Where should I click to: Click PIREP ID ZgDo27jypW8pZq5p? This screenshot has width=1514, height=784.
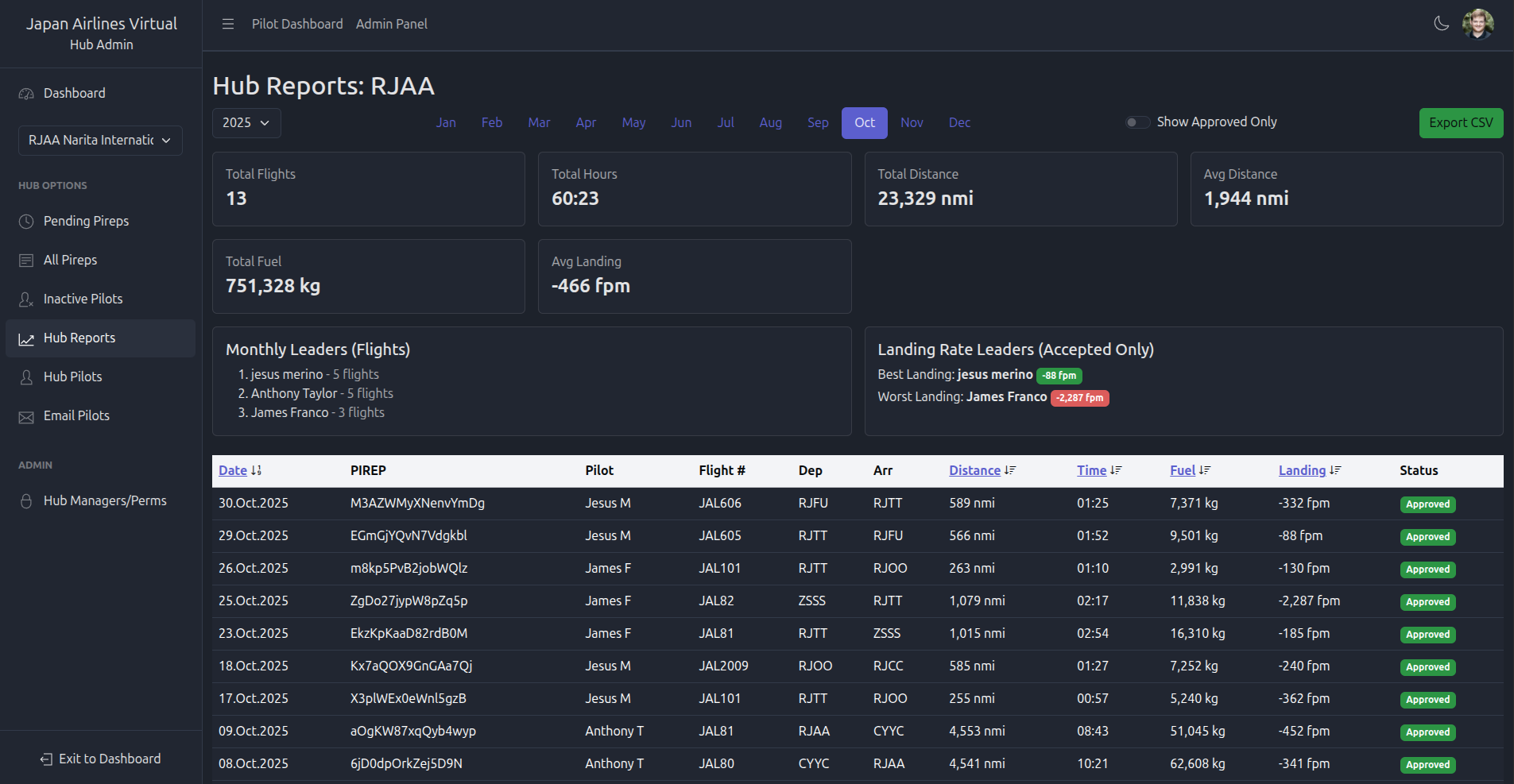[409, 601]
